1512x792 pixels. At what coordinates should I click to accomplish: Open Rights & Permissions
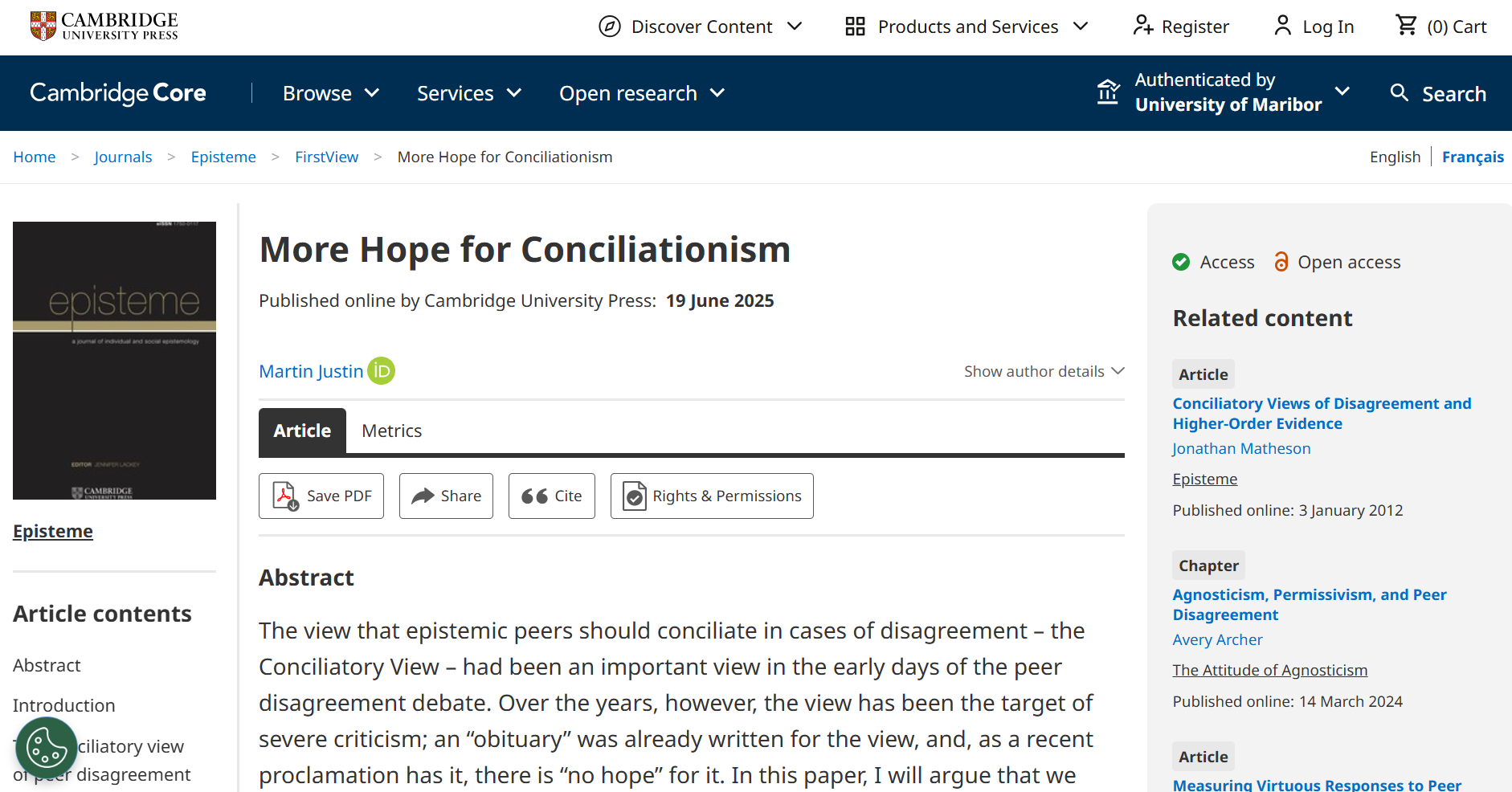pyautogui.click(x=712, y=496)
